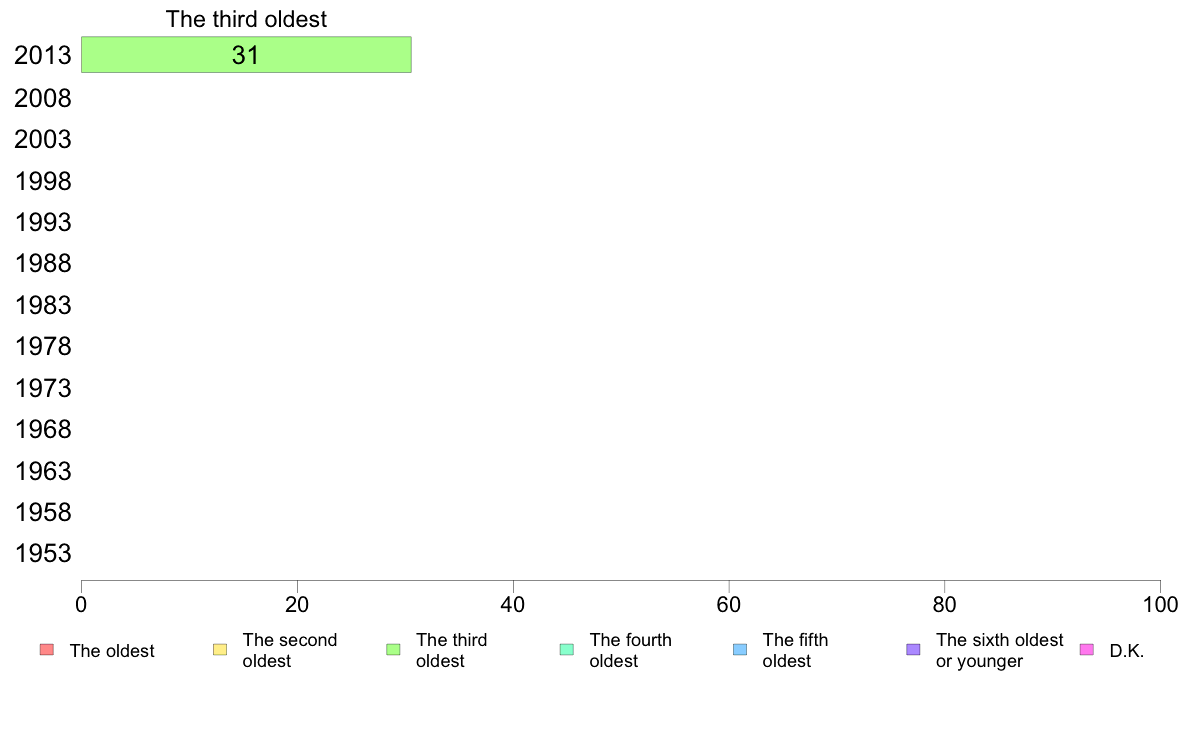
Task: Click 'The third oldest' title above bar
Action: [x=246, y=19]
